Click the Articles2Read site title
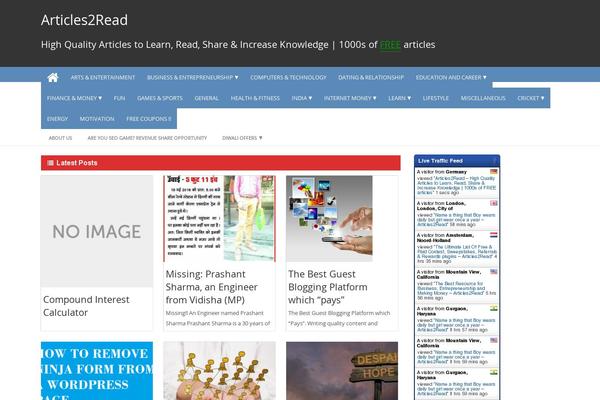Screen dimensions: 600x400 [x=84, y=20]
